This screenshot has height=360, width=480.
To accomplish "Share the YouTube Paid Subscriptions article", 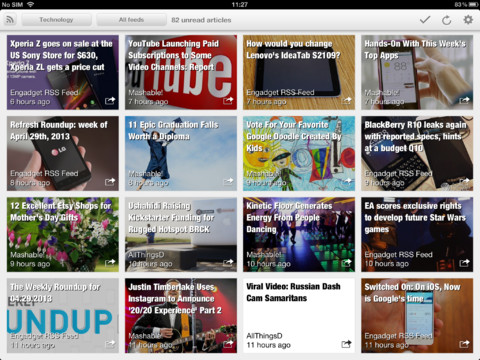I will click(x=228, y=100).
